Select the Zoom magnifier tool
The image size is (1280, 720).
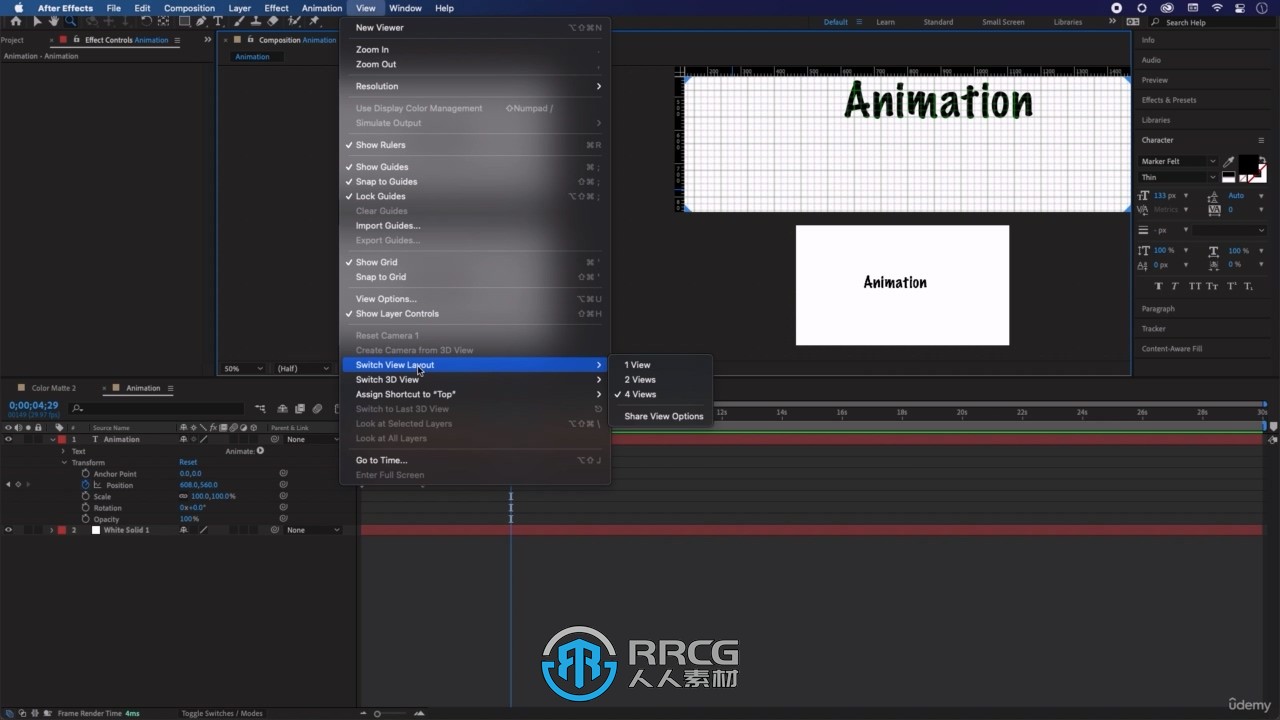tap(70, 21)
